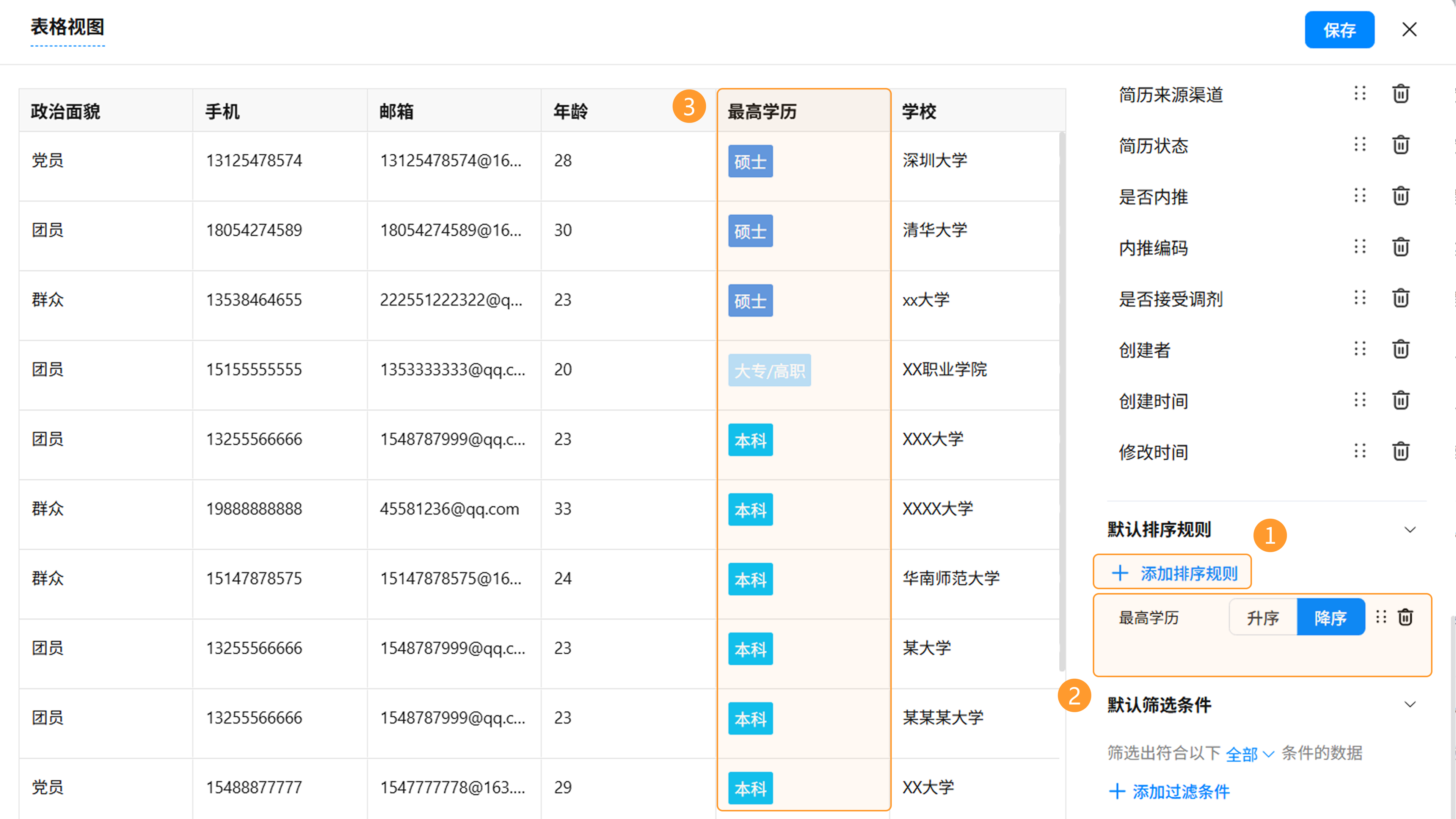The image size is (1456, 819).
Task: Click drag handle next to 创建时间
Action: click(1359, 400)
